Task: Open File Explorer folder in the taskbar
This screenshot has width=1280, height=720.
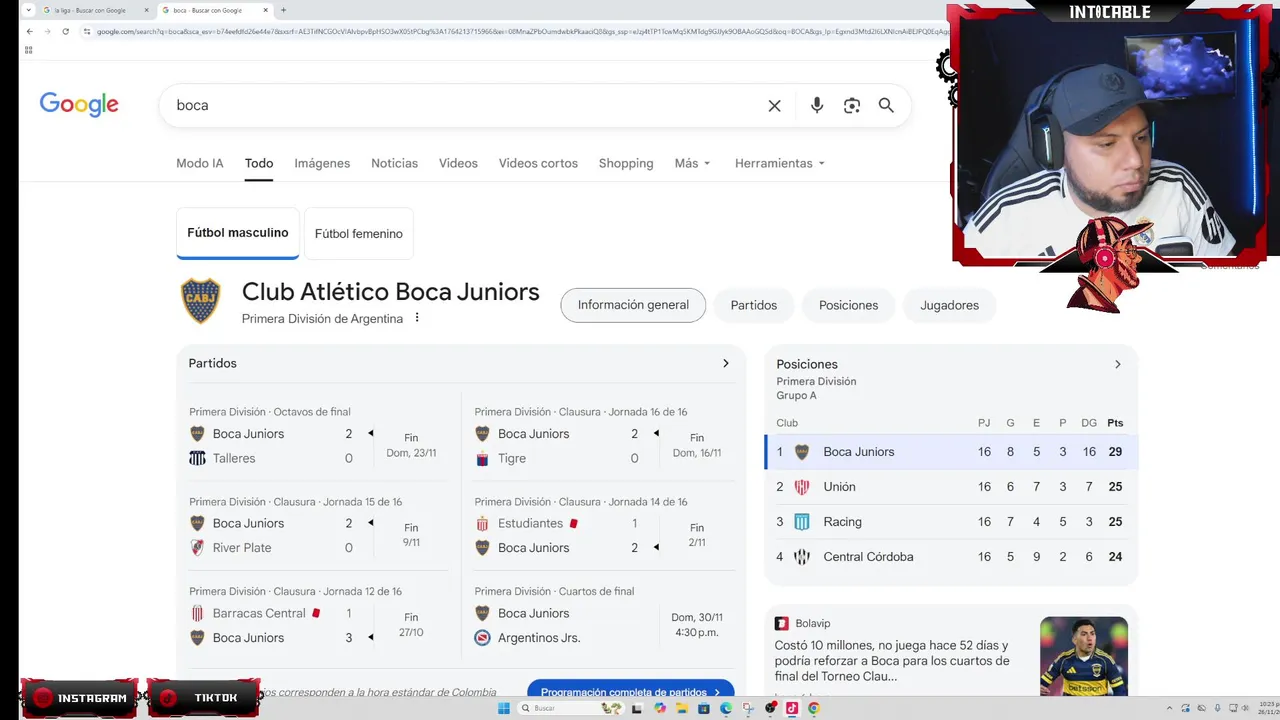Action: (682, 708)
